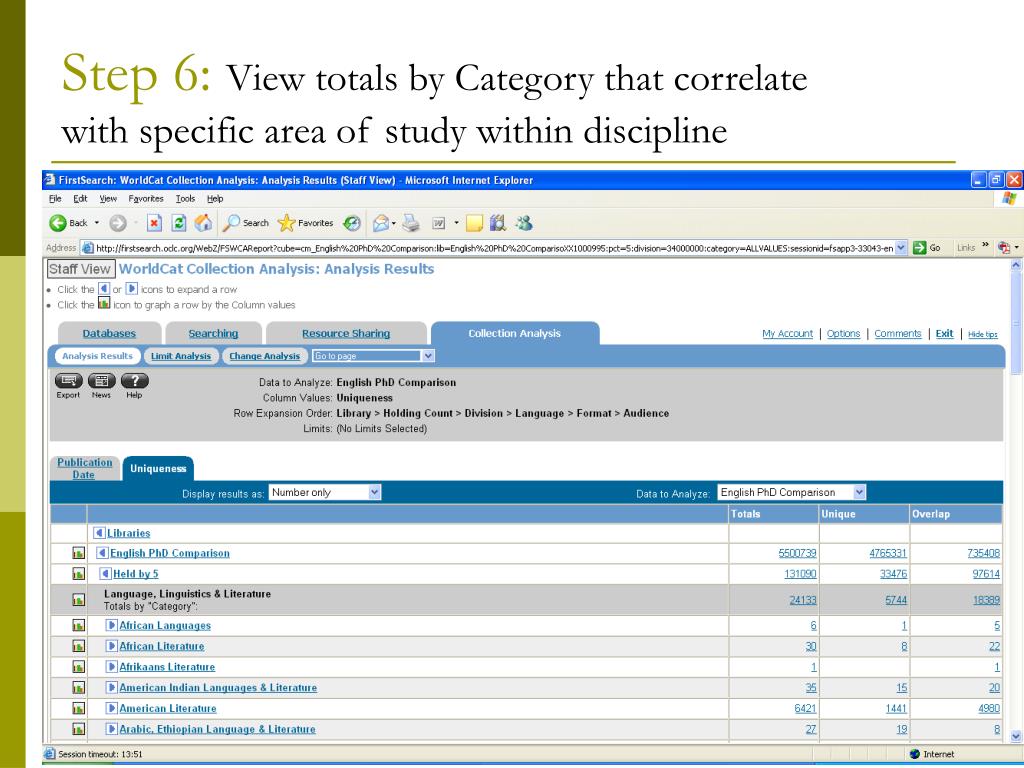This screenshot has width=1024, height=768.
Task: Open the Tools menu
Action: 185,199
